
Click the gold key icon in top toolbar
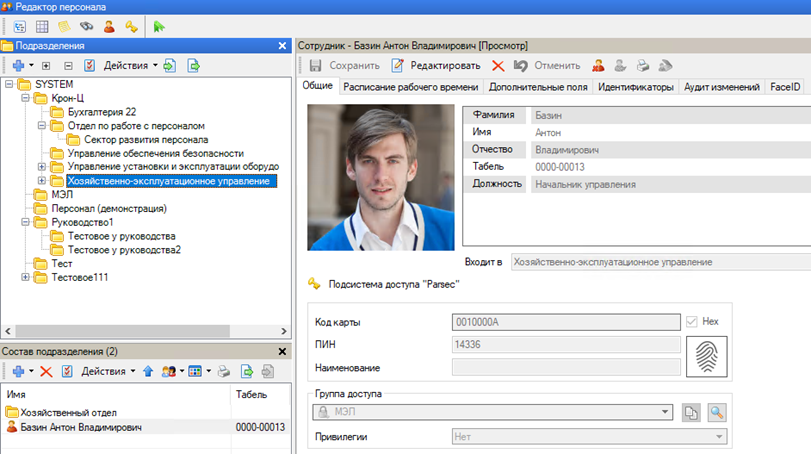point(130,26)
